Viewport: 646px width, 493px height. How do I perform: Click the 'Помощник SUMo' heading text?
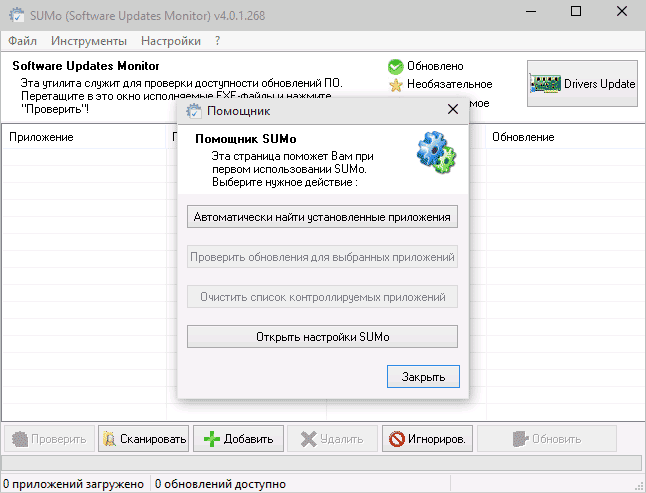(246, 139)
